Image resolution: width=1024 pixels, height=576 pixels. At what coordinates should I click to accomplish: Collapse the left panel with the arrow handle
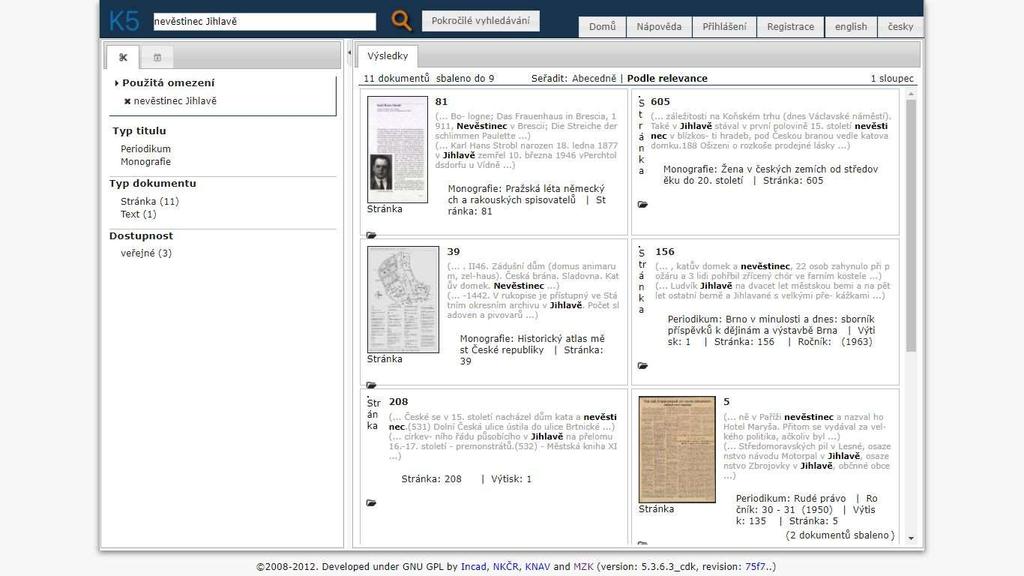coord(349,52)
